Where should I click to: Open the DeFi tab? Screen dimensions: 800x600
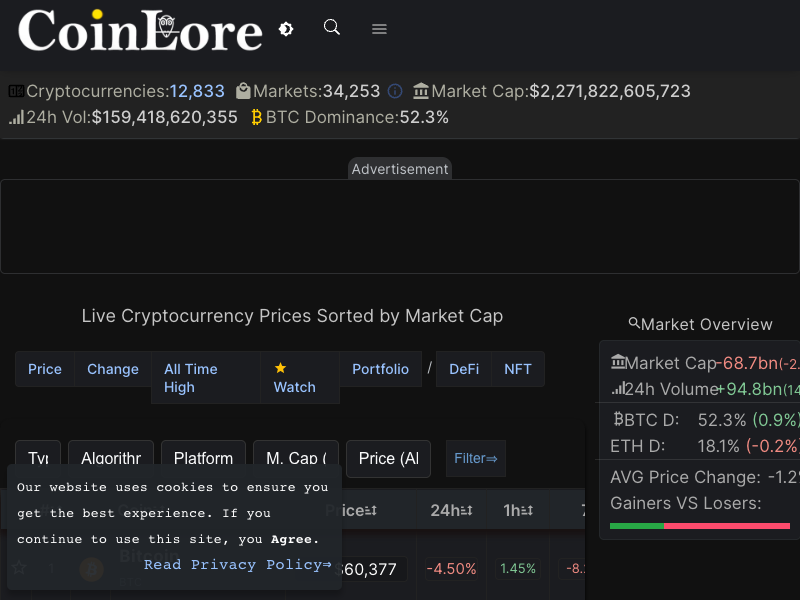(x=464, y=369)
